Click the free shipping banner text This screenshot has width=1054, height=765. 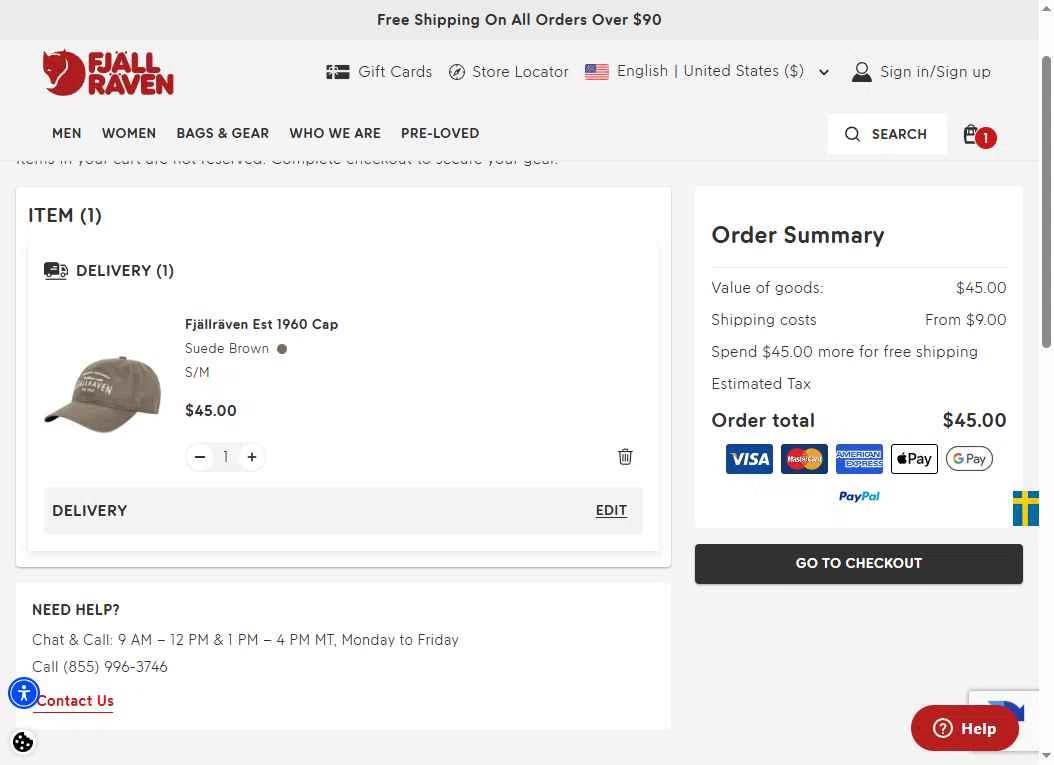coord(519,19)
